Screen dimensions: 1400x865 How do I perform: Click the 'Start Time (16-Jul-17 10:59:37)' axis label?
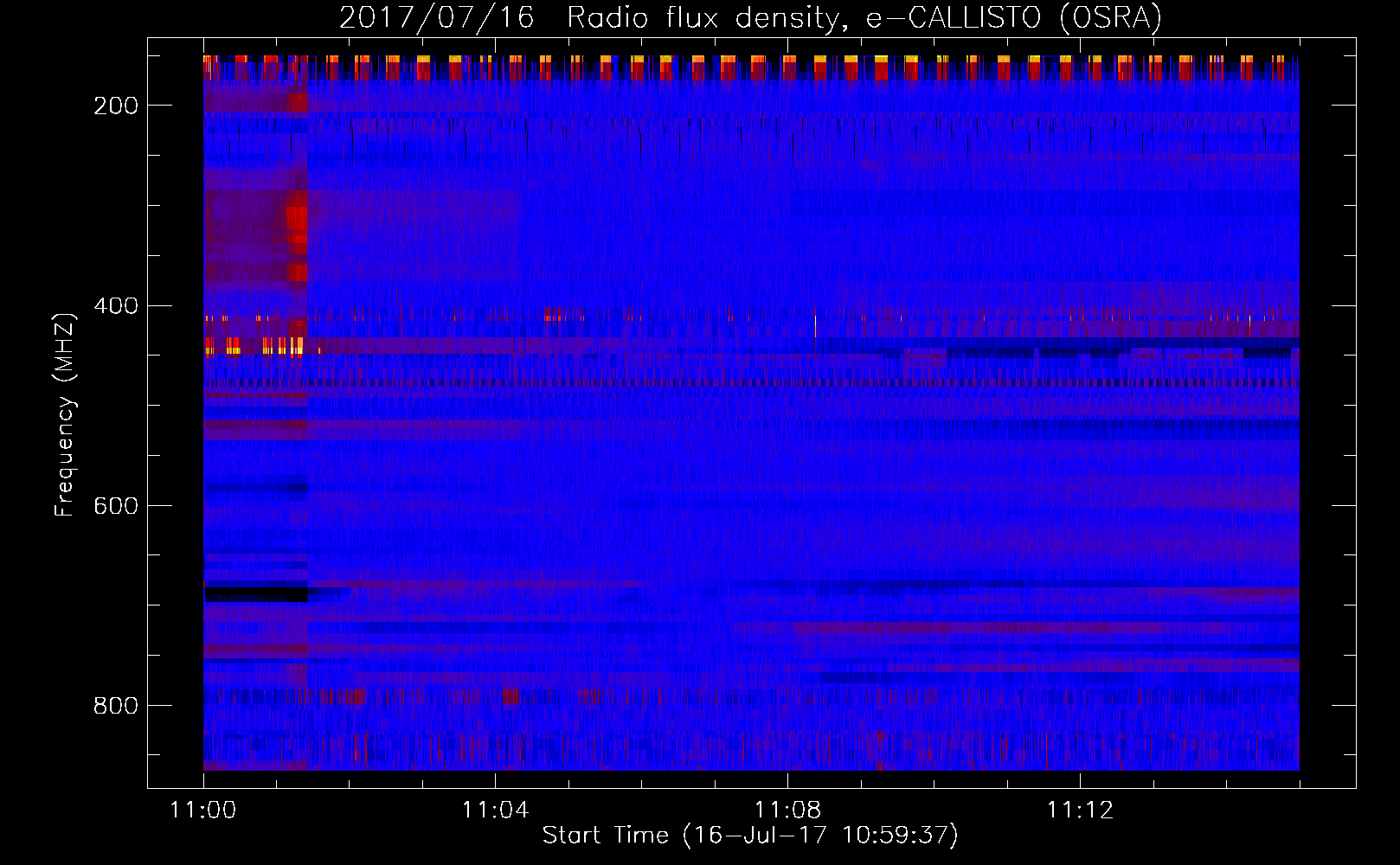click(x=750, y=836)
